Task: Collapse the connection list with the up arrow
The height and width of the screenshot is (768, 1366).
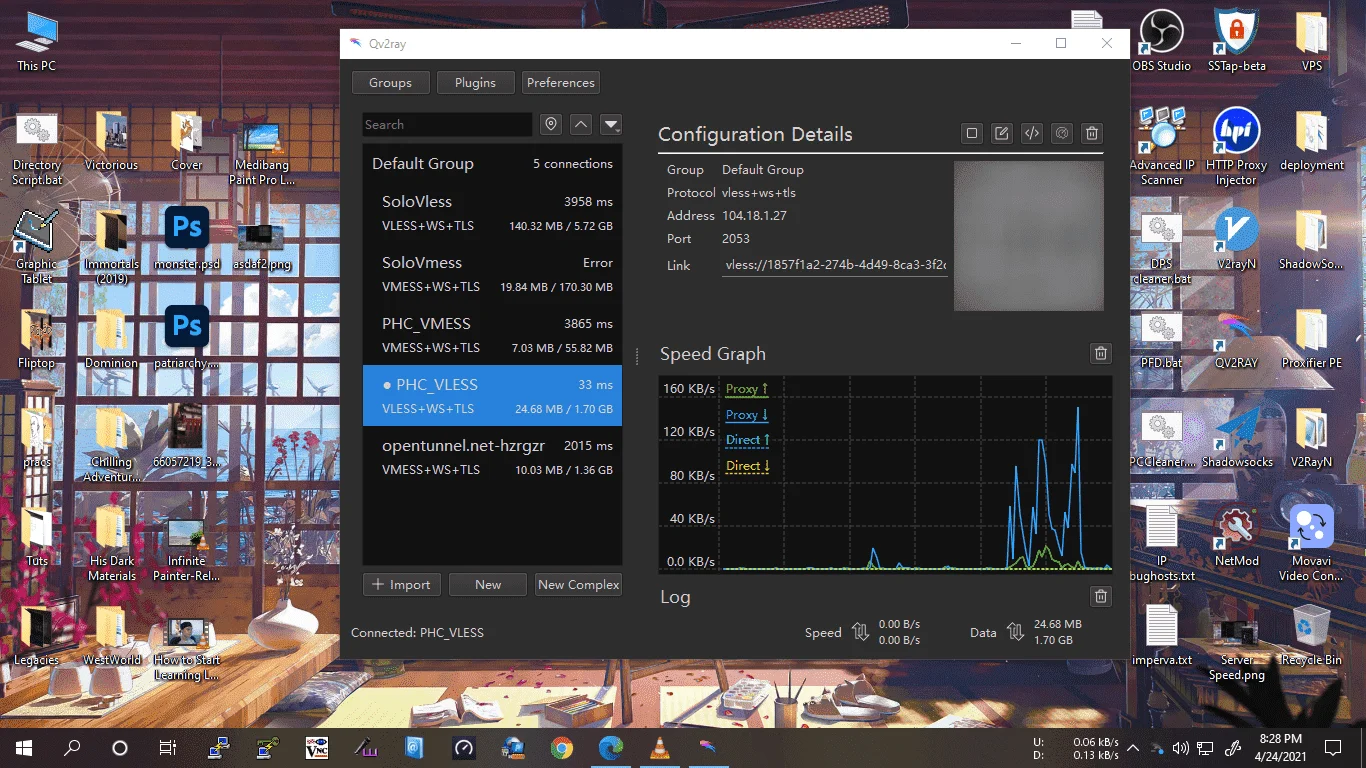Action: coord(581,125)
